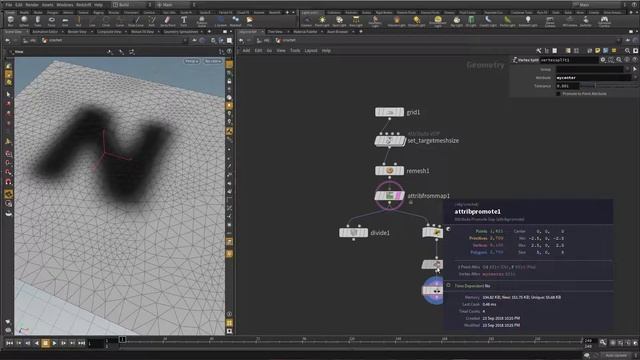
Task: Click the attribfrommap1 node
Action: tap(389, 196)
